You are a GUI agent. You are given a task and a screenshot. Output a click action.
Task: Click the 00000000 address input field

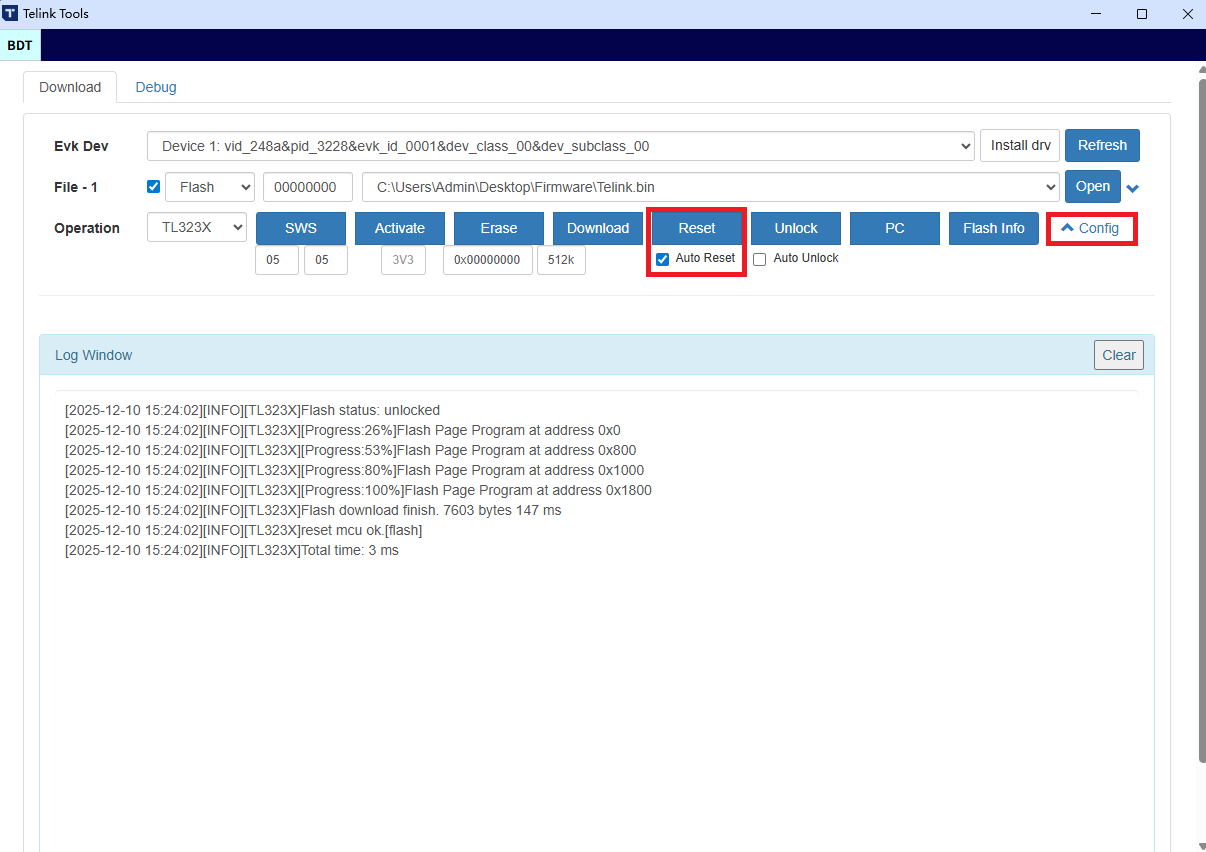tap(307, 187)
